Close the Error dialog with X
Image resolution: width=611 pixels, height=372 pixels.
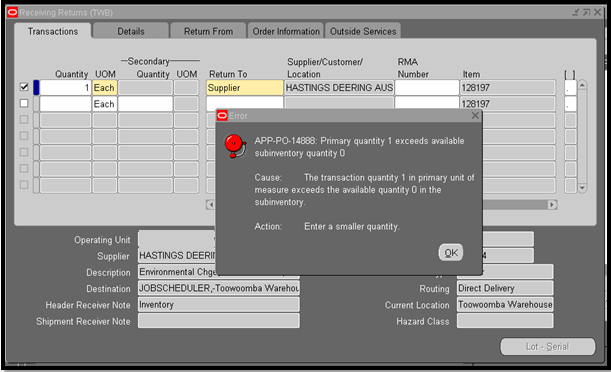coord(475,115)
